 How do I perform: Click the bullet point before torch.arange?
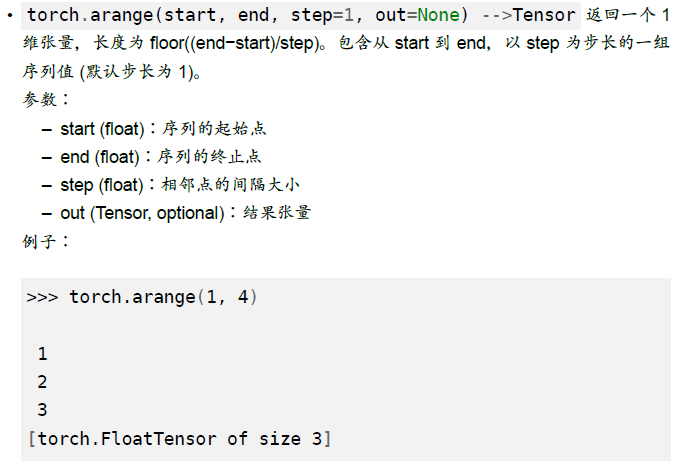click(10, 16)
